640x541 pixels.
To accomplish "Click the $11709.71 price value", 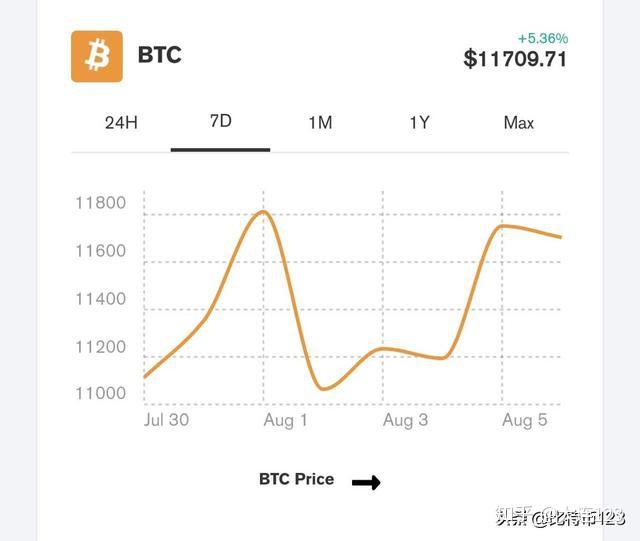I will pyautogui.click(x=515, y=59).
